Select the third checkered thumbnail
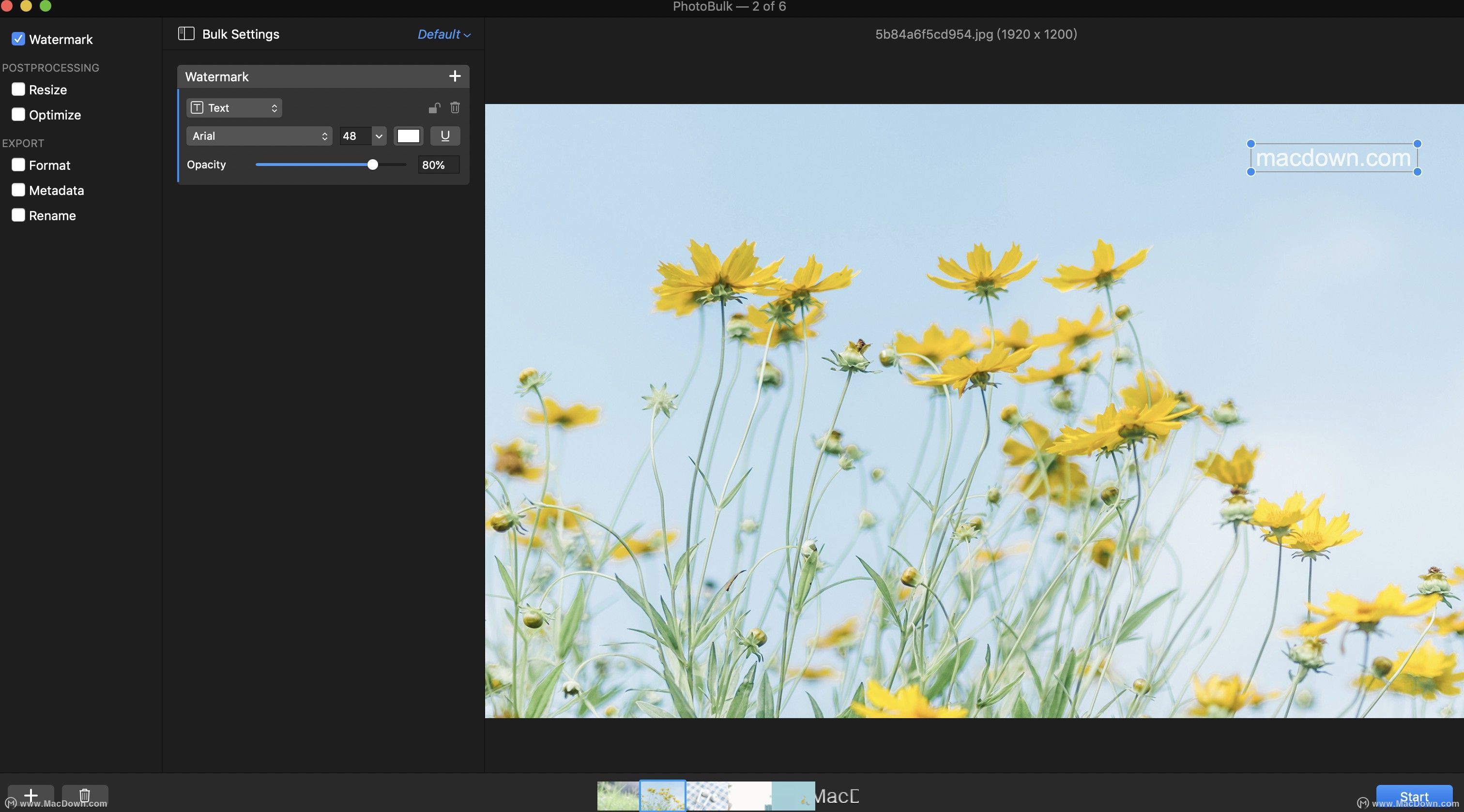The width and height of the screenshot is (1464, 812). click(x=708, y=796)
